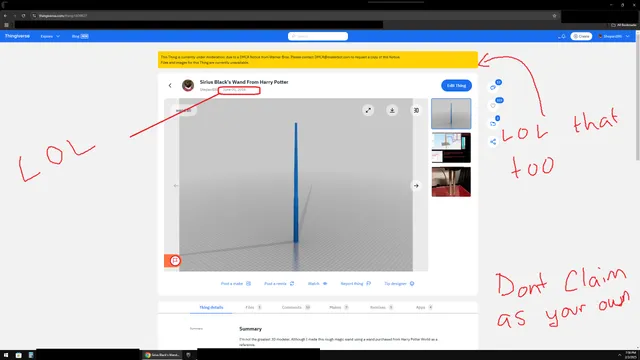Open the yellow taskbar app icon
640x360 pixels.
click(x=18, y=355)
